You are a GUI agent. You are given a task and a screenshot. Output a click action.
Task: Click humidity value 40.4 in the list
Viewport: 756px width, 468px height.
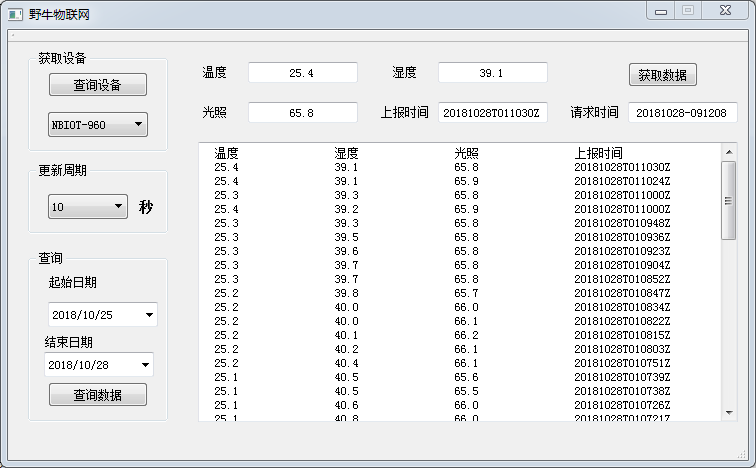(346, 363)
